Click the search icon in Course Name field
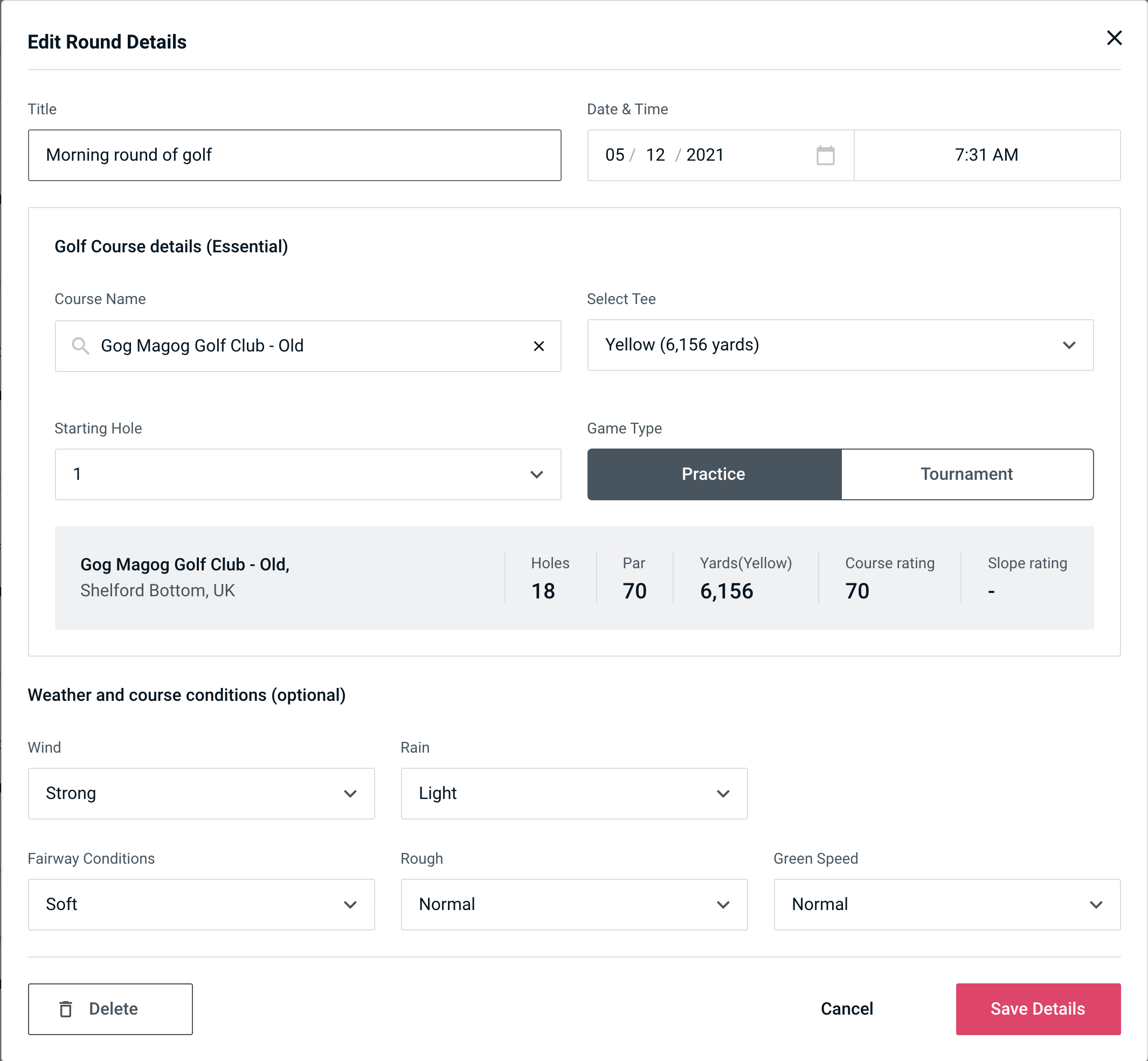 81,346
